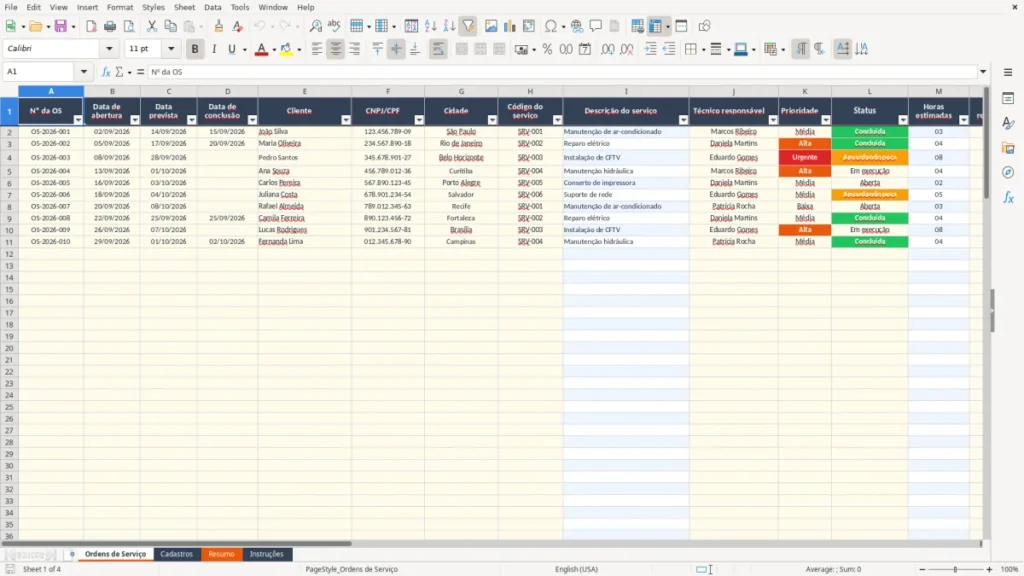1024x576 pixels.
Task: Open the Status column filter dropdown
Action: point(903,120)
